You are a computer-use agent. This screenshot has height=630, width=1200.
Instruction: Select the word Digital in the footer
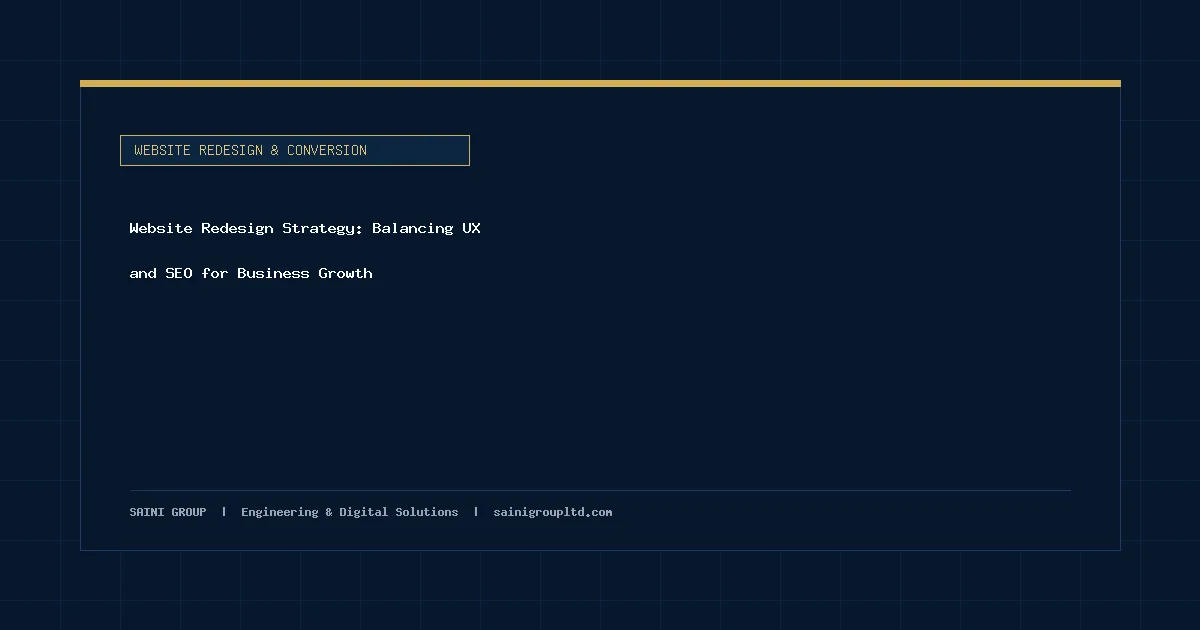(363, 512)
